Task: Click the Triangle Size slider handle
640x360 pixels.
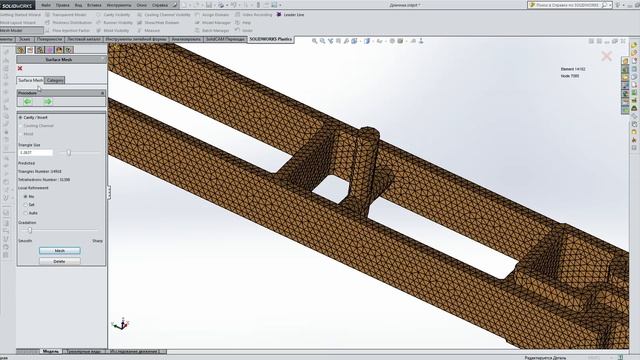Action: tap(69, 153)
